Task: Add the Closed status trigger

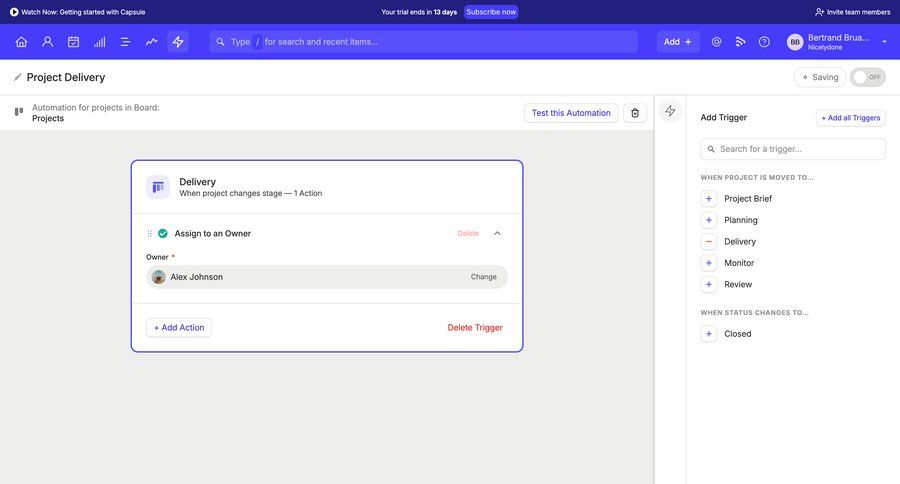Action: (709, 334)
